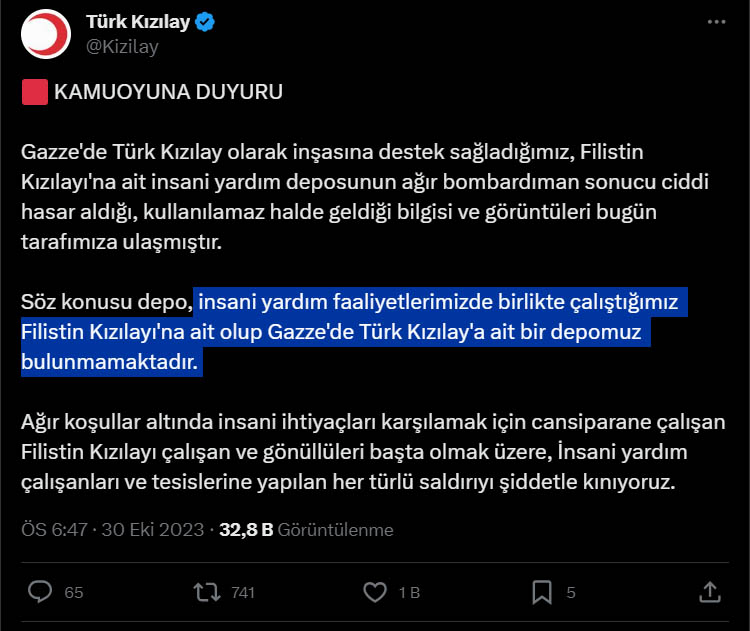Open the Türk Kızılay display name link
Screen dimensions: 750x631
[x=143, y=23]
